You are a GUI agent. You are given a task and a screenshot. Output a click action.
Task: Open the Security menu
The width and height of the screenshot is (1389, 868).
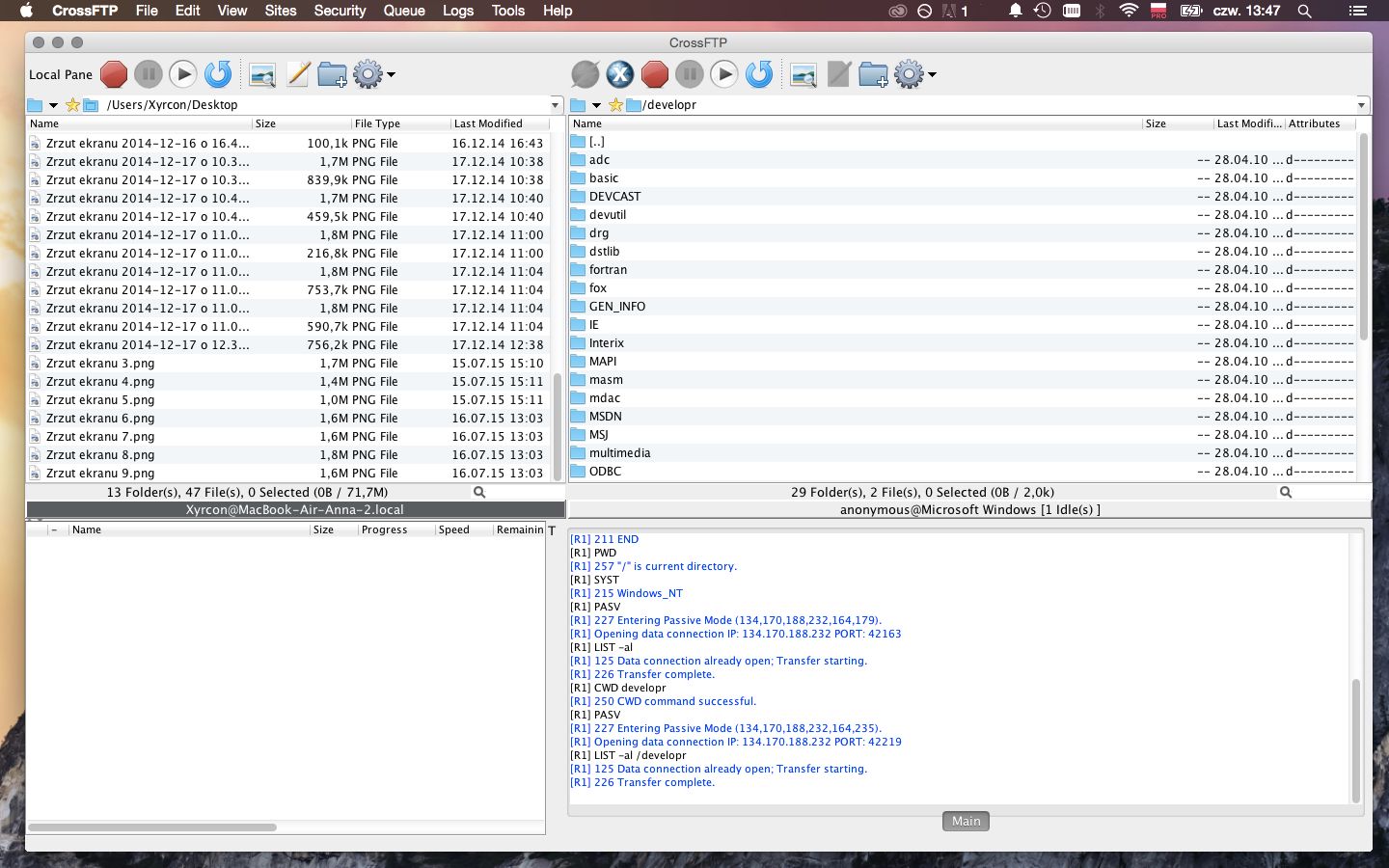(340, 11)
